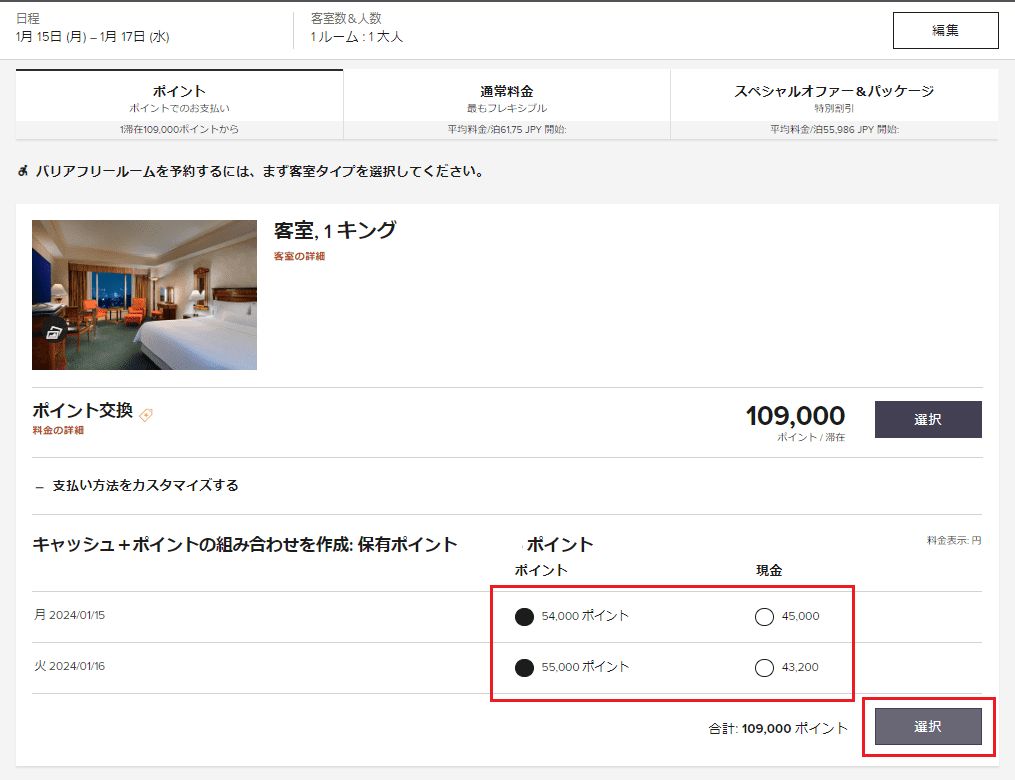Viewport: 1015px width, 780px height.
Task: Click bottom 選択 button beside 合計 total
Action: 928,726
